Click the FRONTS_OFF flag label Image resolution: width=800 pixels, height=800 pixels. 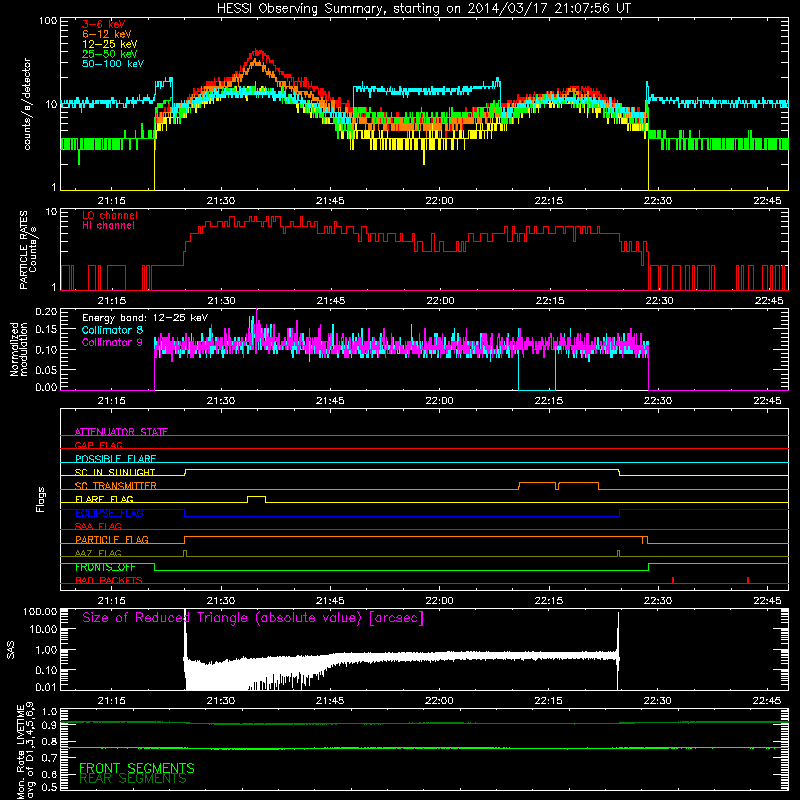[105, 567]
